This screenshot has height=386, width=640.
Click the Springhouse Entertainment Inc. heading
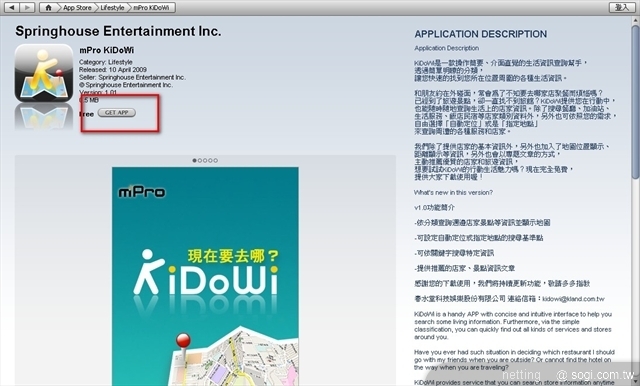pos(118,31)
